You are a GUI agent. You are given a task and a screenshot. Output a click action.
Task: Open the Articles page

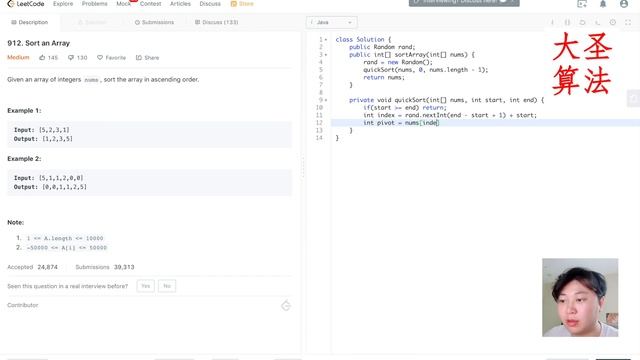pyautogui.click(x=180, y=4)
